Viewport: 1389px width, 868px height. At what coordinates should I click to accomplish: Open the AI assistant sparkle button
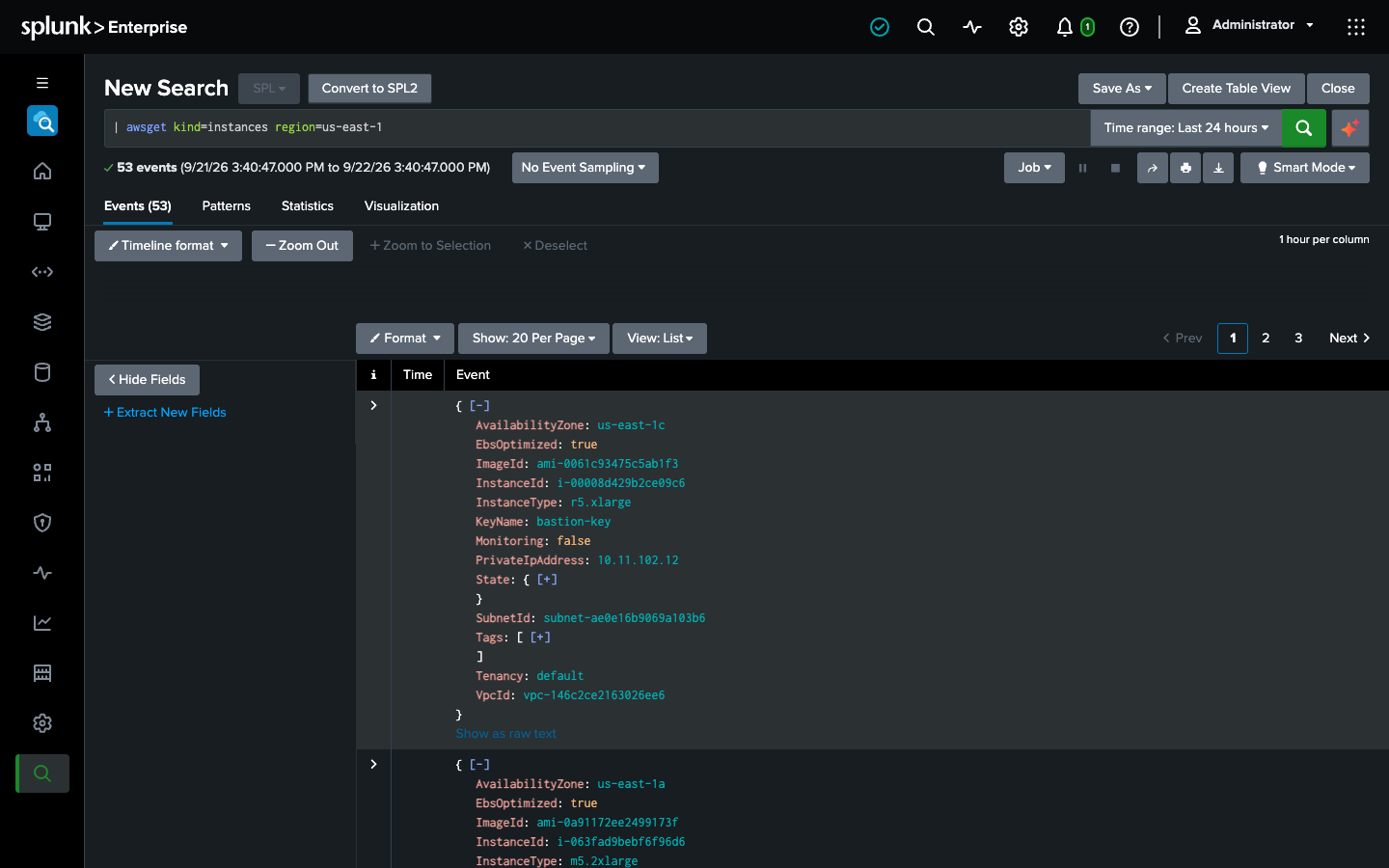(1349, 127)
